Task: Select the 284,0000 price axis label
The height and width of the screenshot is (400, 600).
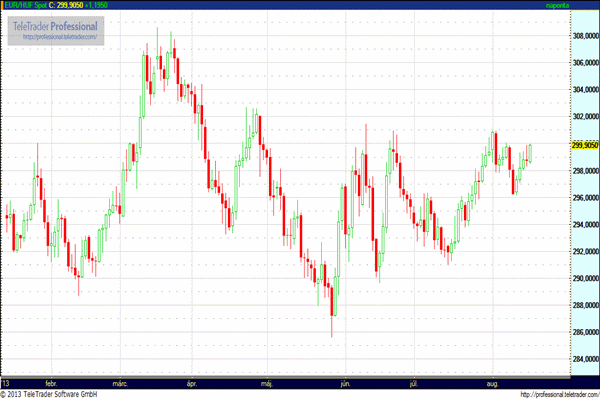Action: [582, 359]
